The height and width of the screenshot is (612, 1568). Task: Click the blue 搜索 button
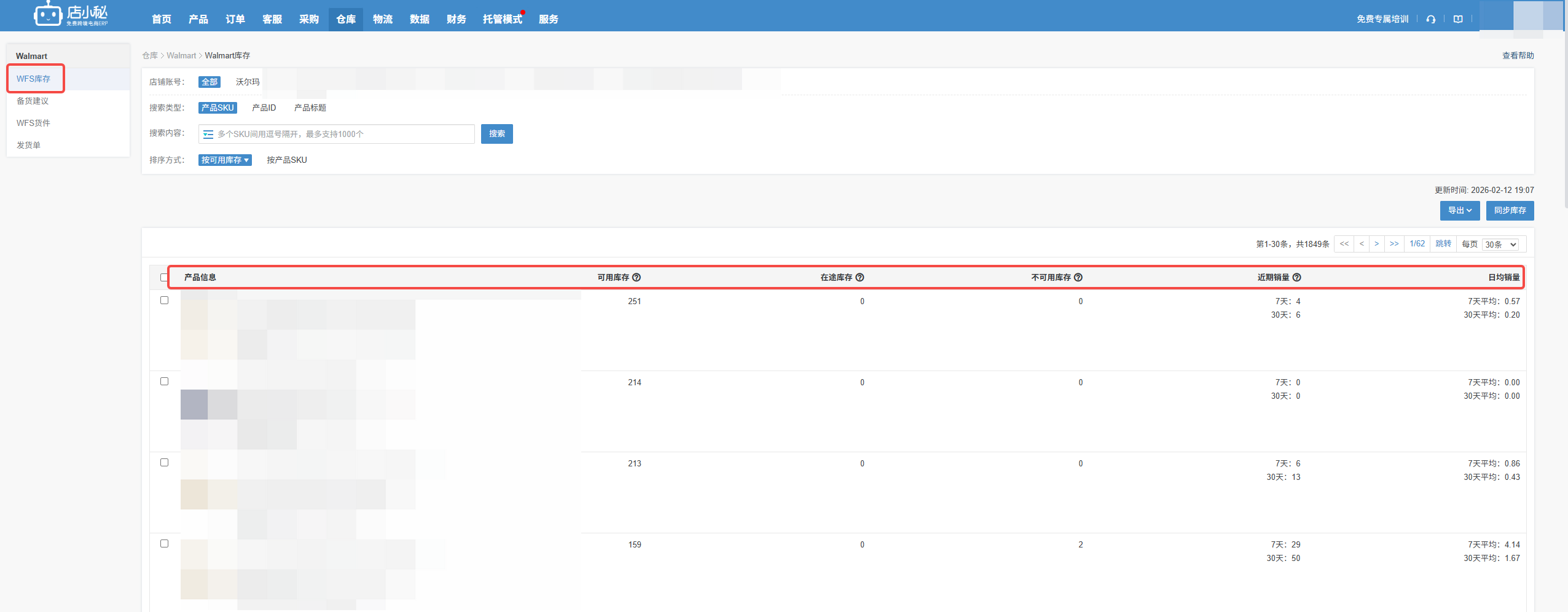click(x=496, y=134)
